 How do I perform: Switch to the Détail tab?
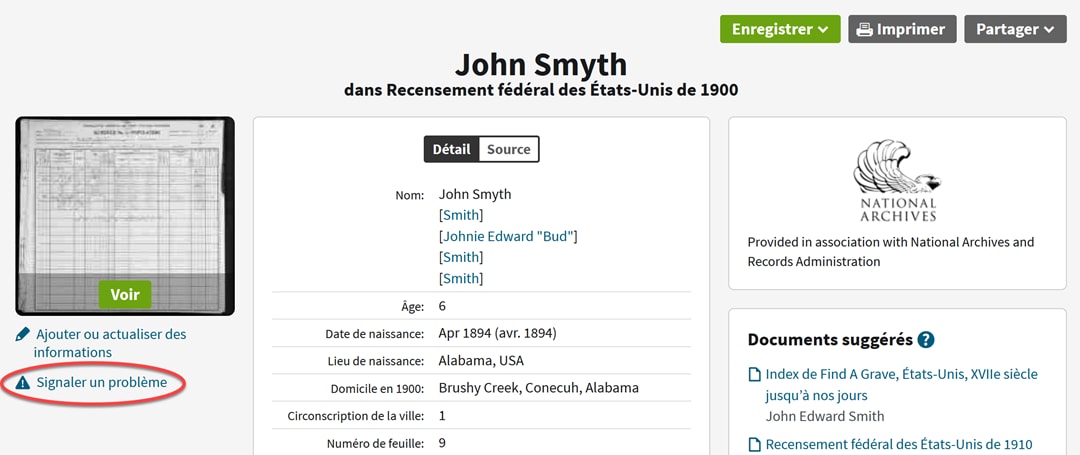coord(451,149)
